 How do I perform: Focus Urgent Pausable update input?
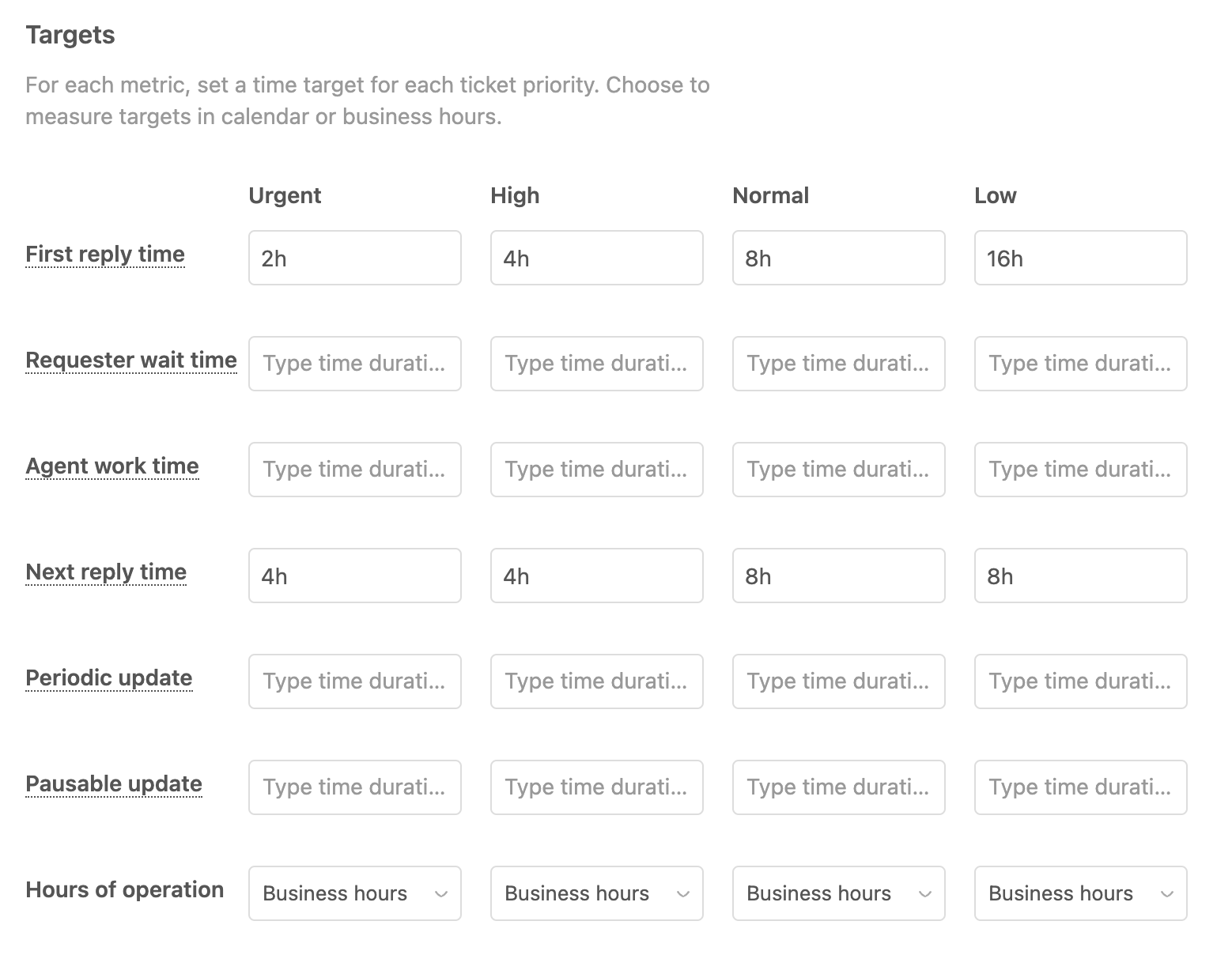click(354, 787)
